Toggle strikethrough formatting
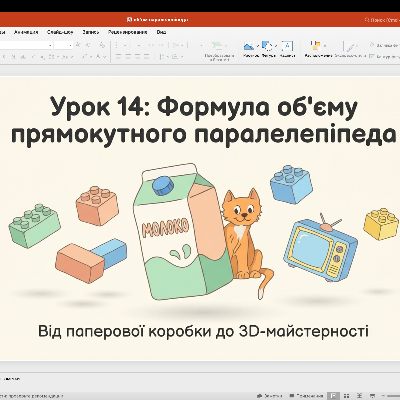400x400 pixels. click(x=23, y=57)
